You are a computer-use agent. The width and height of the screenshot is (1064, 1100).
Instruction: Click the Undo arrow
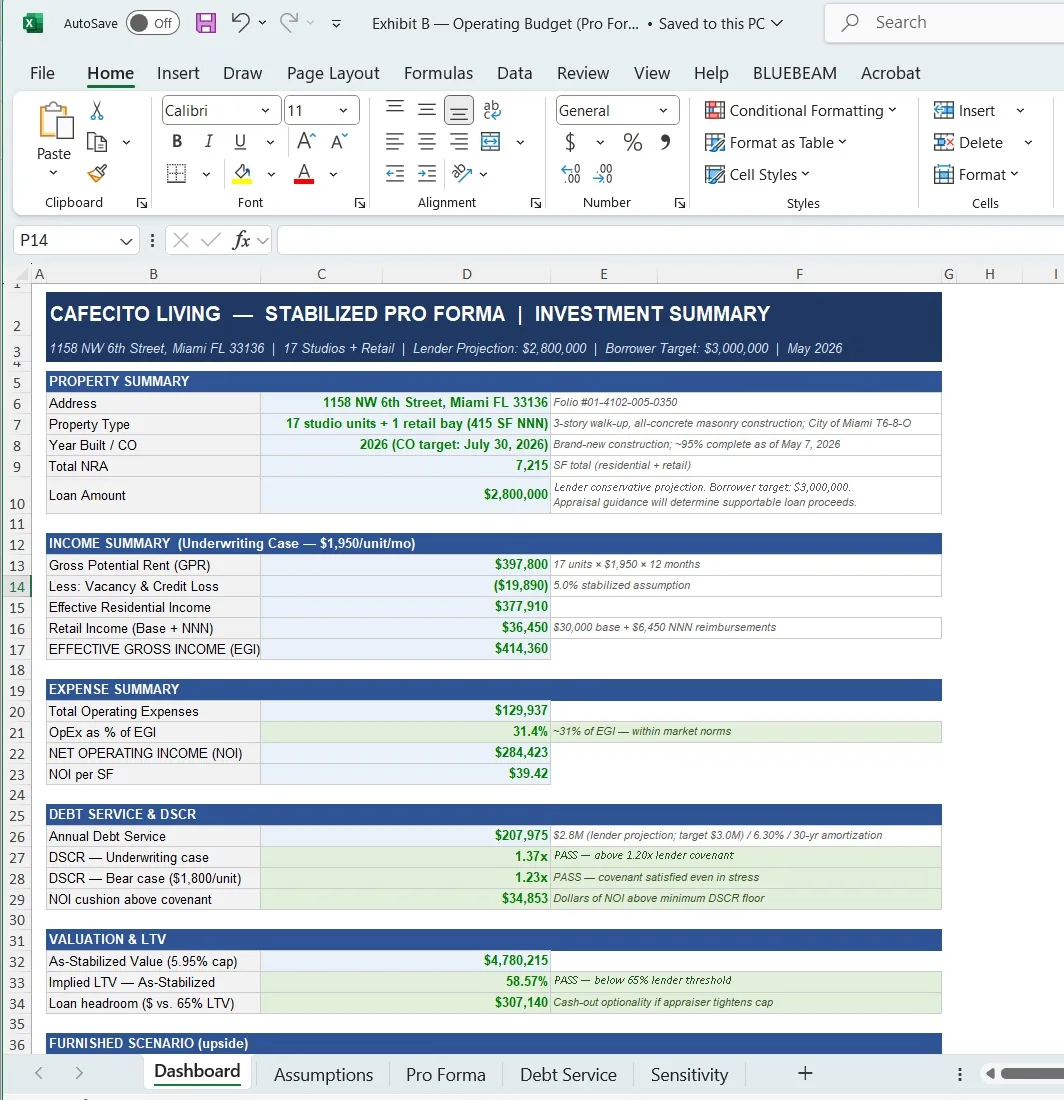click(241, 22)
